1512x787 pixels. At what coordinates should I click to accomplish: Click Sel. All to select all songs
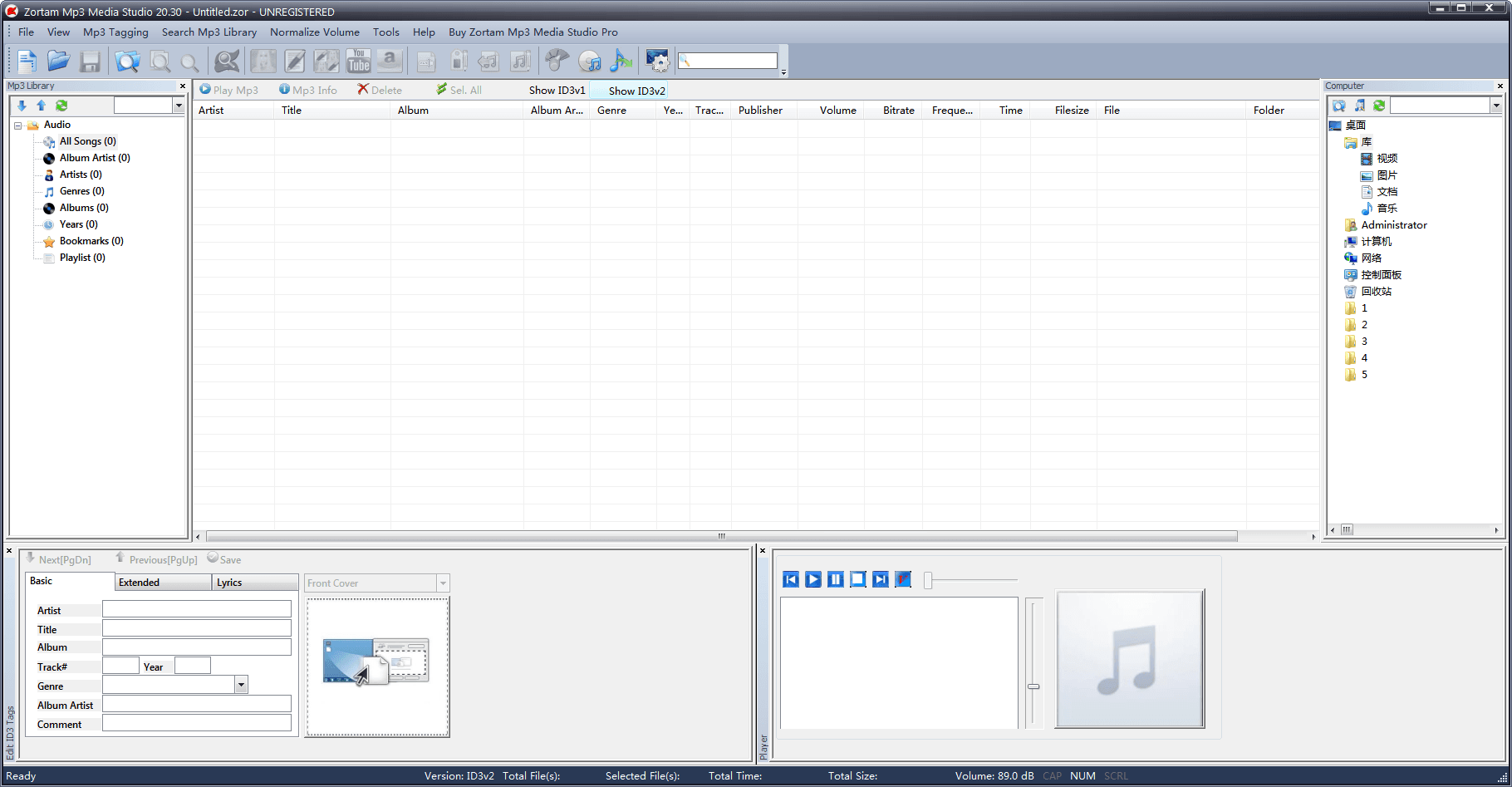(x=458, y=90)
